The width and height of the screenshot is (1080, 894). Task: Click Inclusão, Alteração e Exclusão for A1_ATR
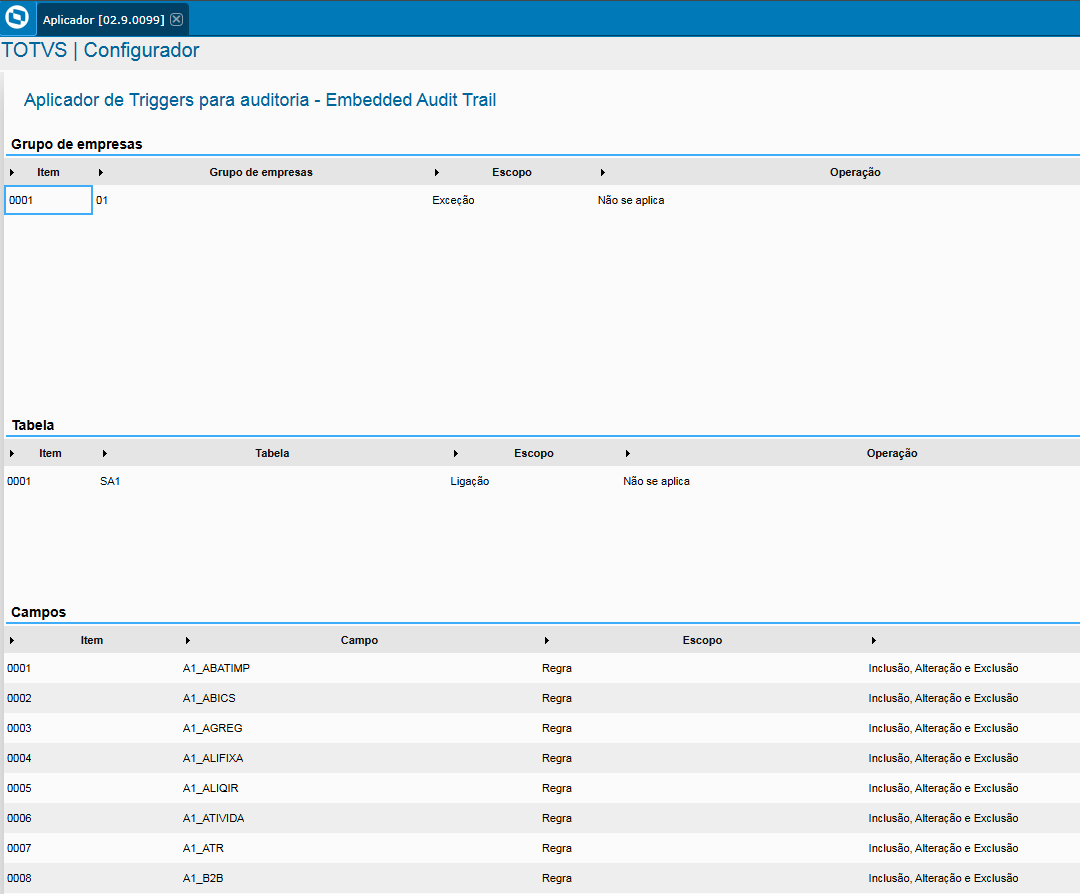tap(943, 849)
